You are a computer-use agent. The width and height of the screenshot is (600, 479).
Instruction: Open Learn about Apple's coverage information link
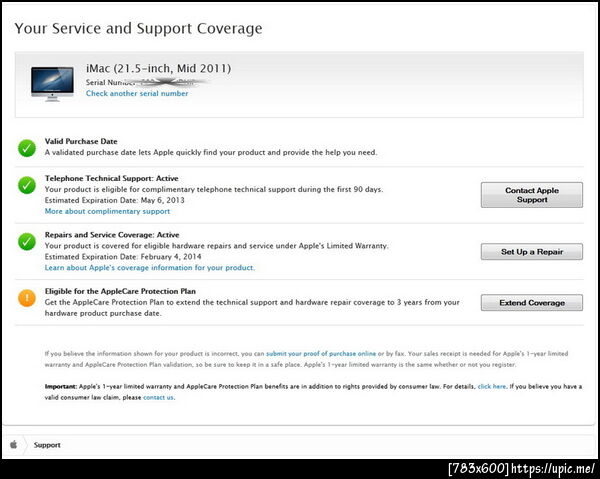point(150,267)
